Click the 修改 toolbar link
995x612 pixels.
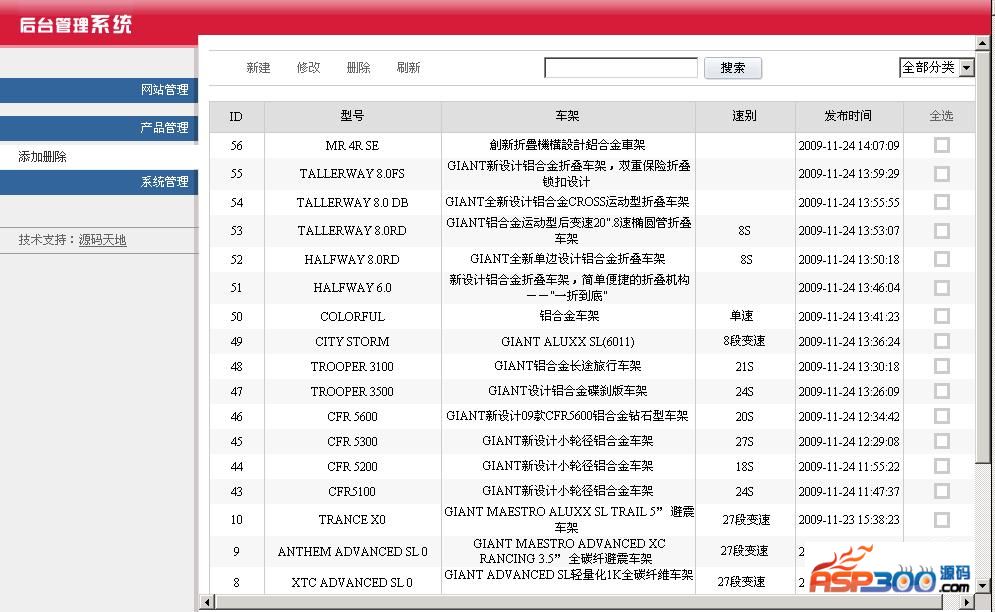point(308,67)
